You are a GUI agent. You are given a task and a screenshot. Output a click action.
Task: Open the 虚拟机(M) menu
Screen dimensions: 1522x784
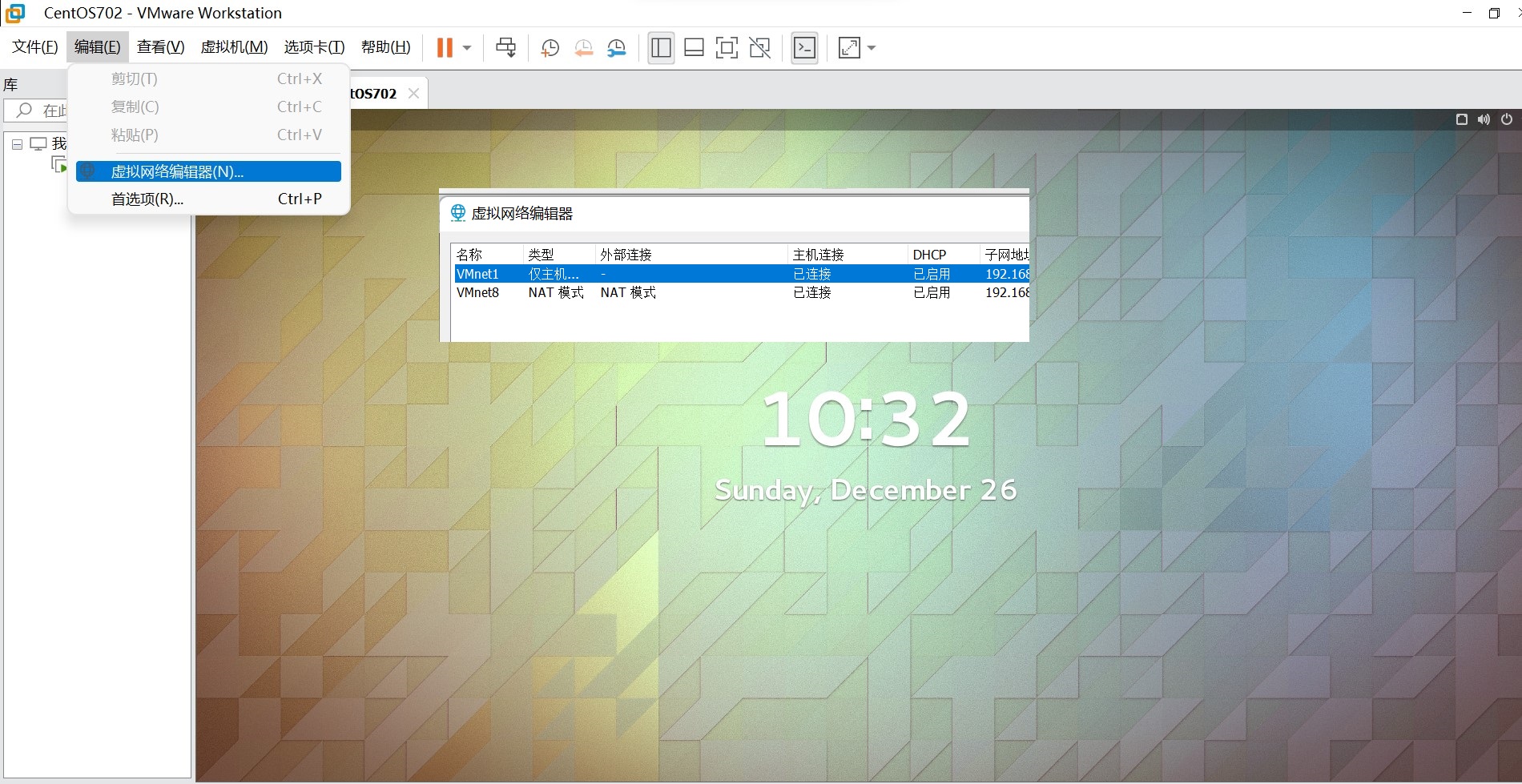coord(234,47)
